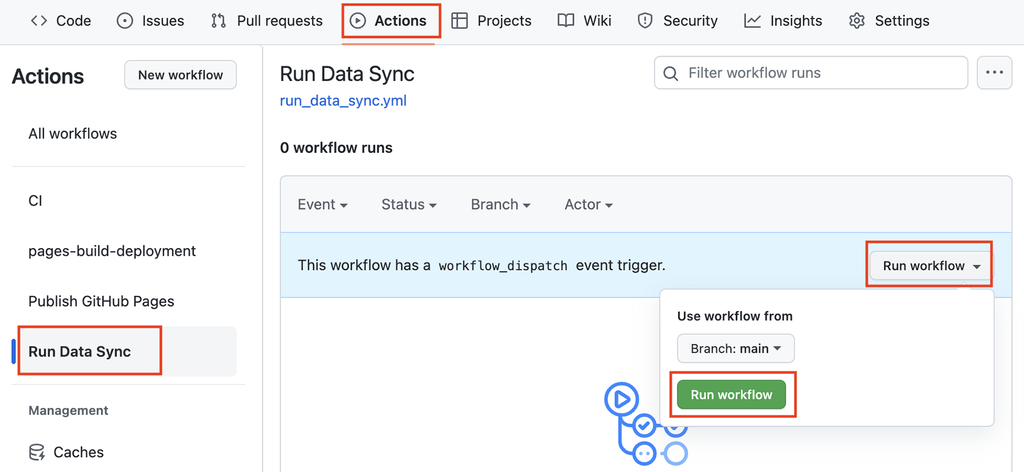Open the Issues tab

click(x=150, y=21)
